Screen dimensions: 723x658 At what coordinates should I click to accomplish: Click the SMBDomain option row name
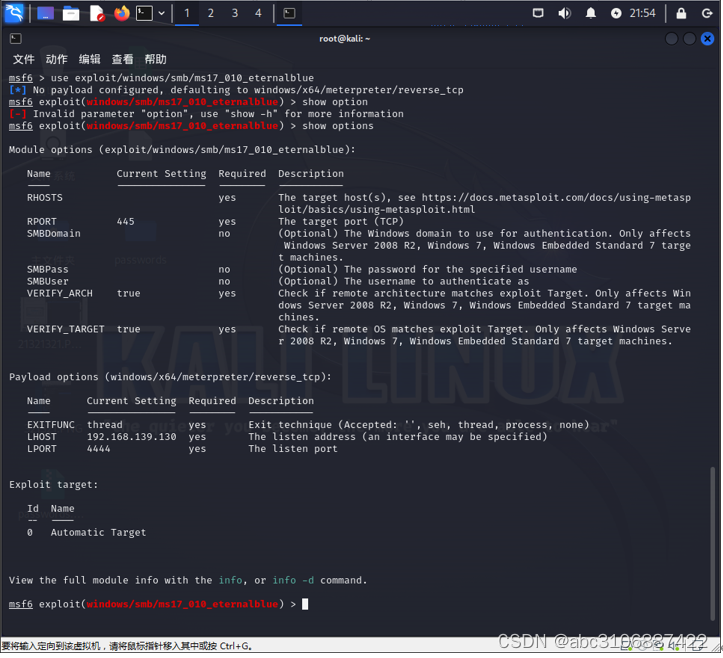point(53,234)
